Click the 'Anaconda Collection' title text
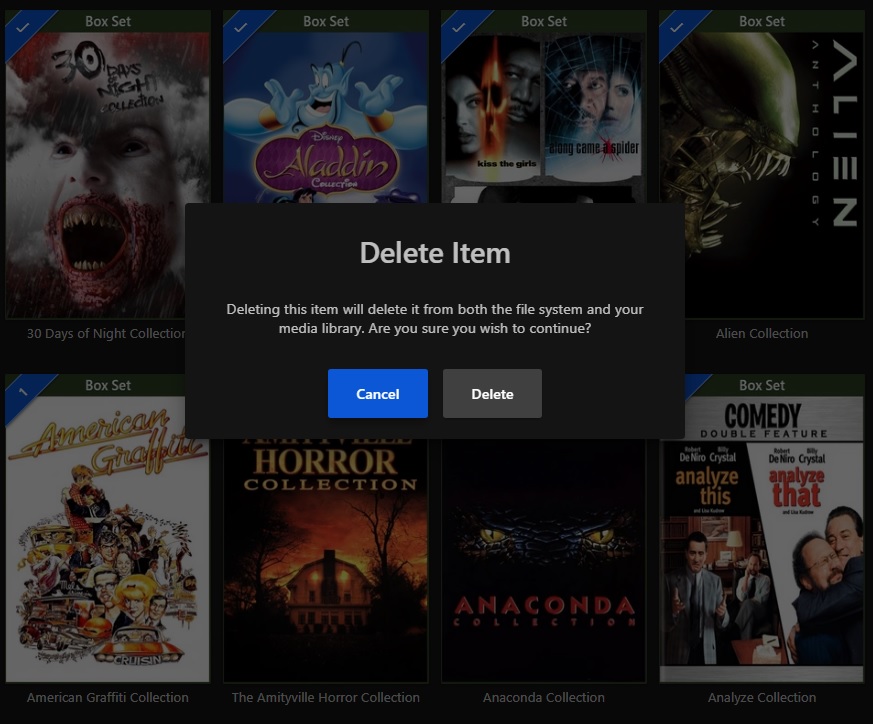This screenshot has height=724, width=873. tap(543, 697)
